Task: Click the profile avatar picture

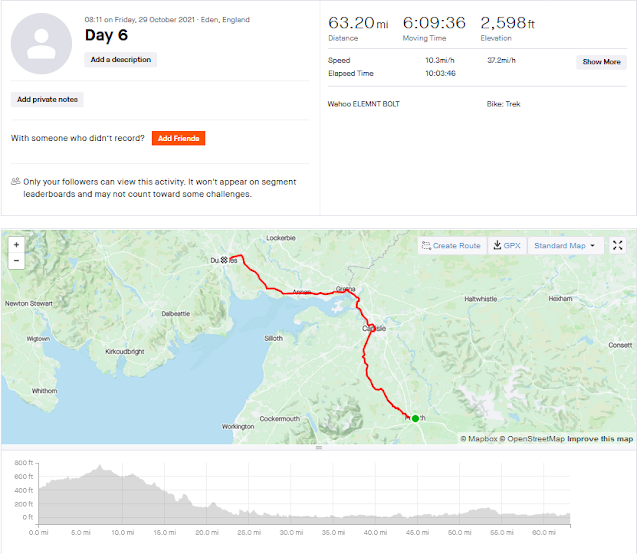Action: tap(42, 45)
